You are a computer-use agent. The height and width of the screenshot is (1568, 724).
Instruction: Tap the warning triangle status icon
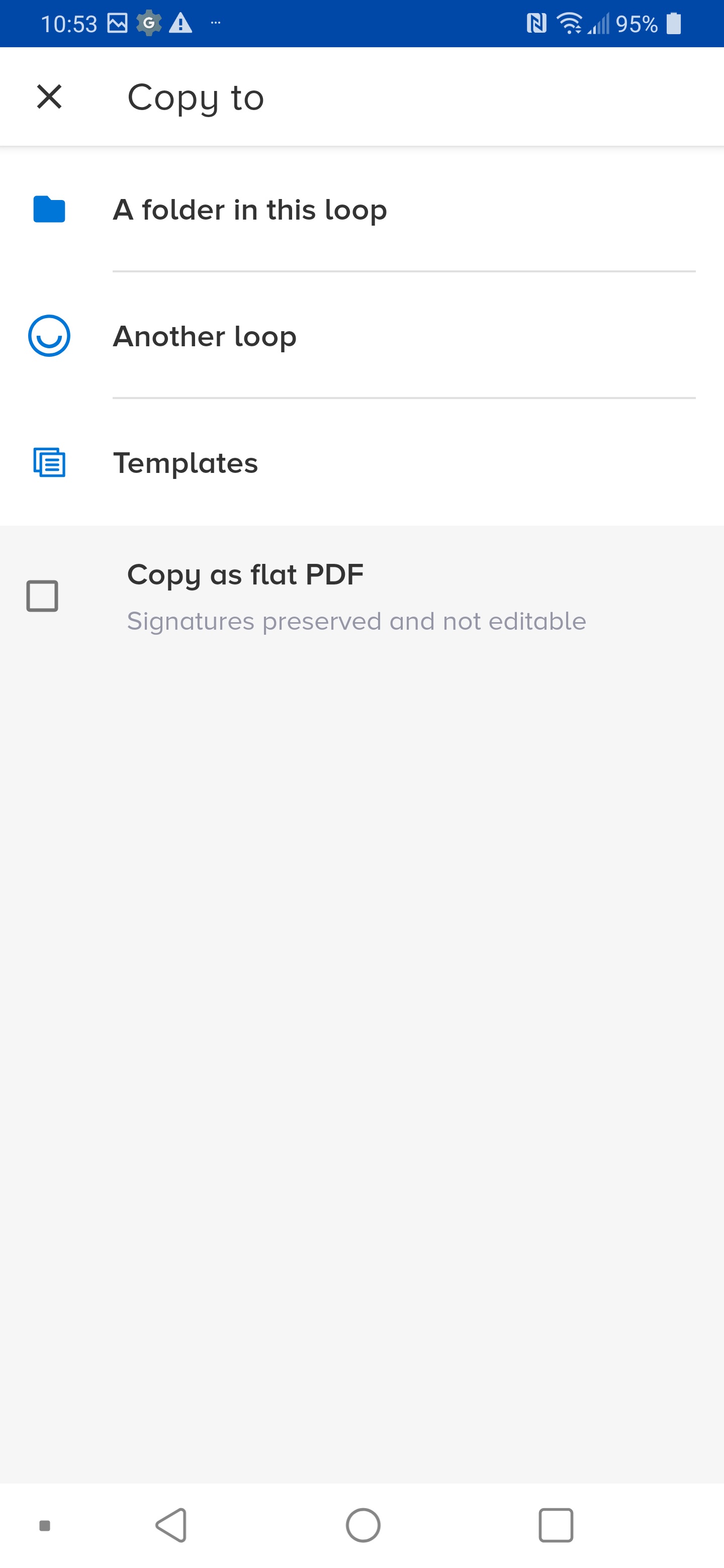pyautogui.click(x=180, y=24)
